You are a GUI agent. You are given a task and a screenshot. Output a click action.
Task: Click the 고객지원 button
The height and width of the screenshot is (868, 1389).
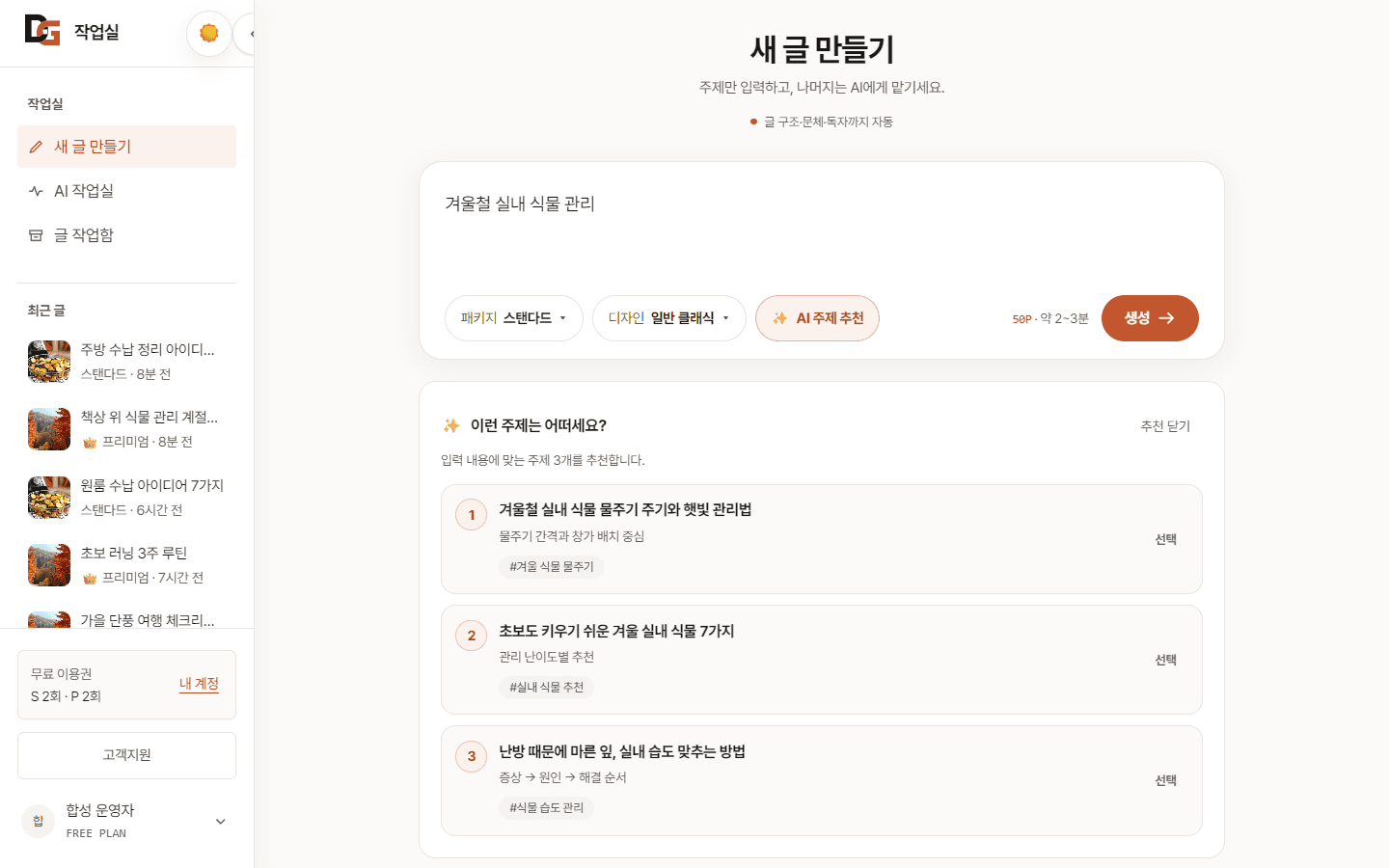(126, 755)
